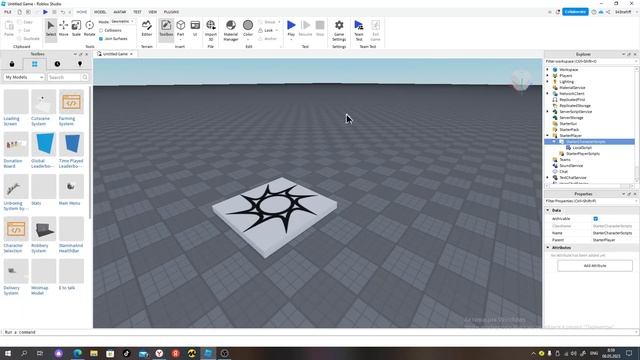Click the undo arrow in title toolbar
The width and height of the screenshot is (640, 360).
(62, 12)
